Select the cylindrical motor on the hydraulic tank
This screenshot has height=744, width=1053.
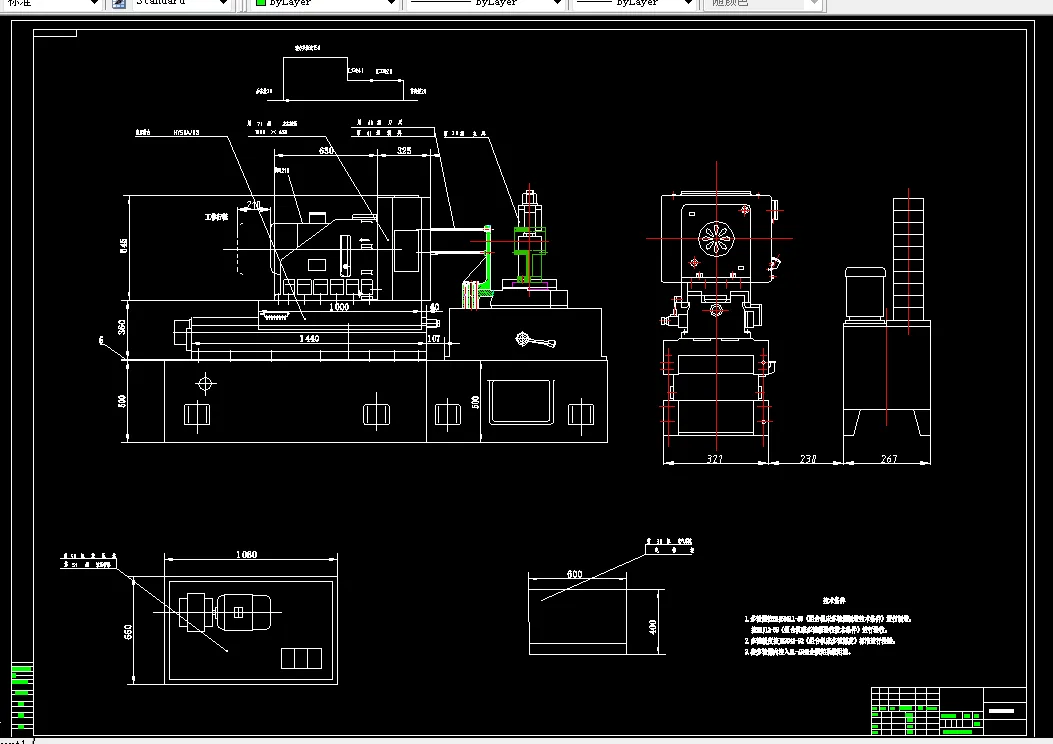[x=865, y=293]
